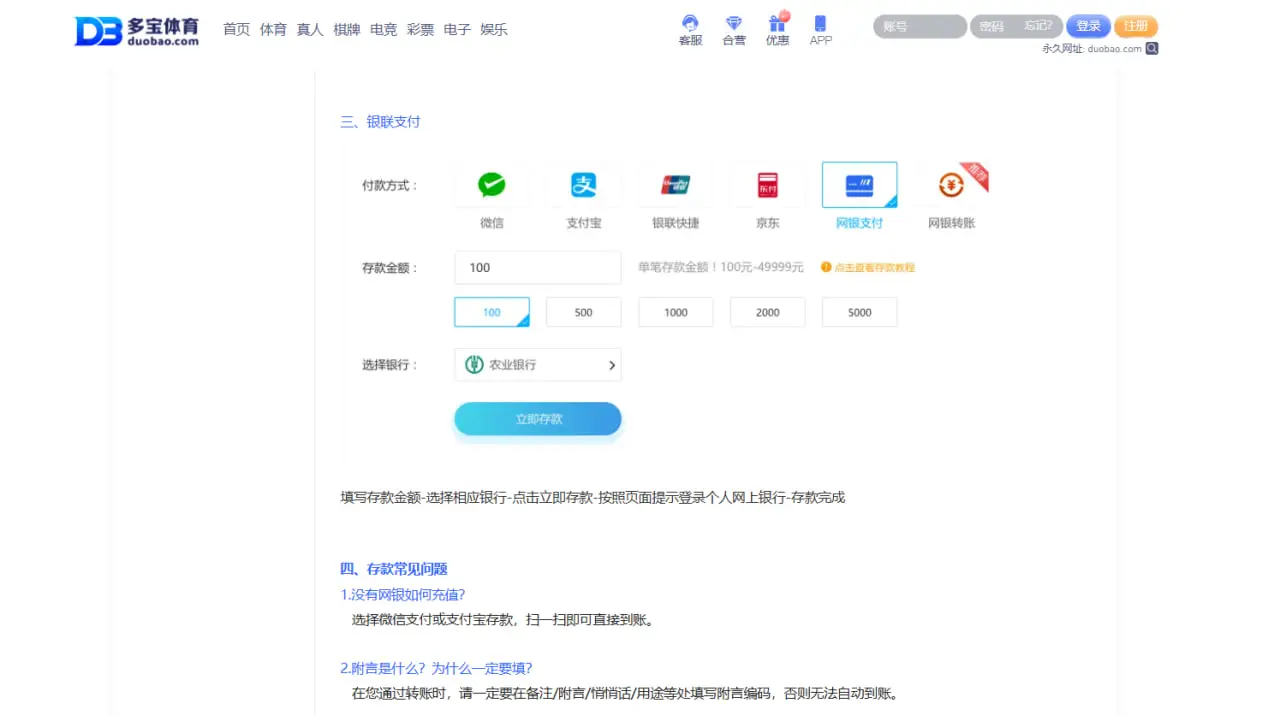This screenshot has height=715, width=1280.
Task: Click the question 1.没有网银如何充值?
Action: 403,594
